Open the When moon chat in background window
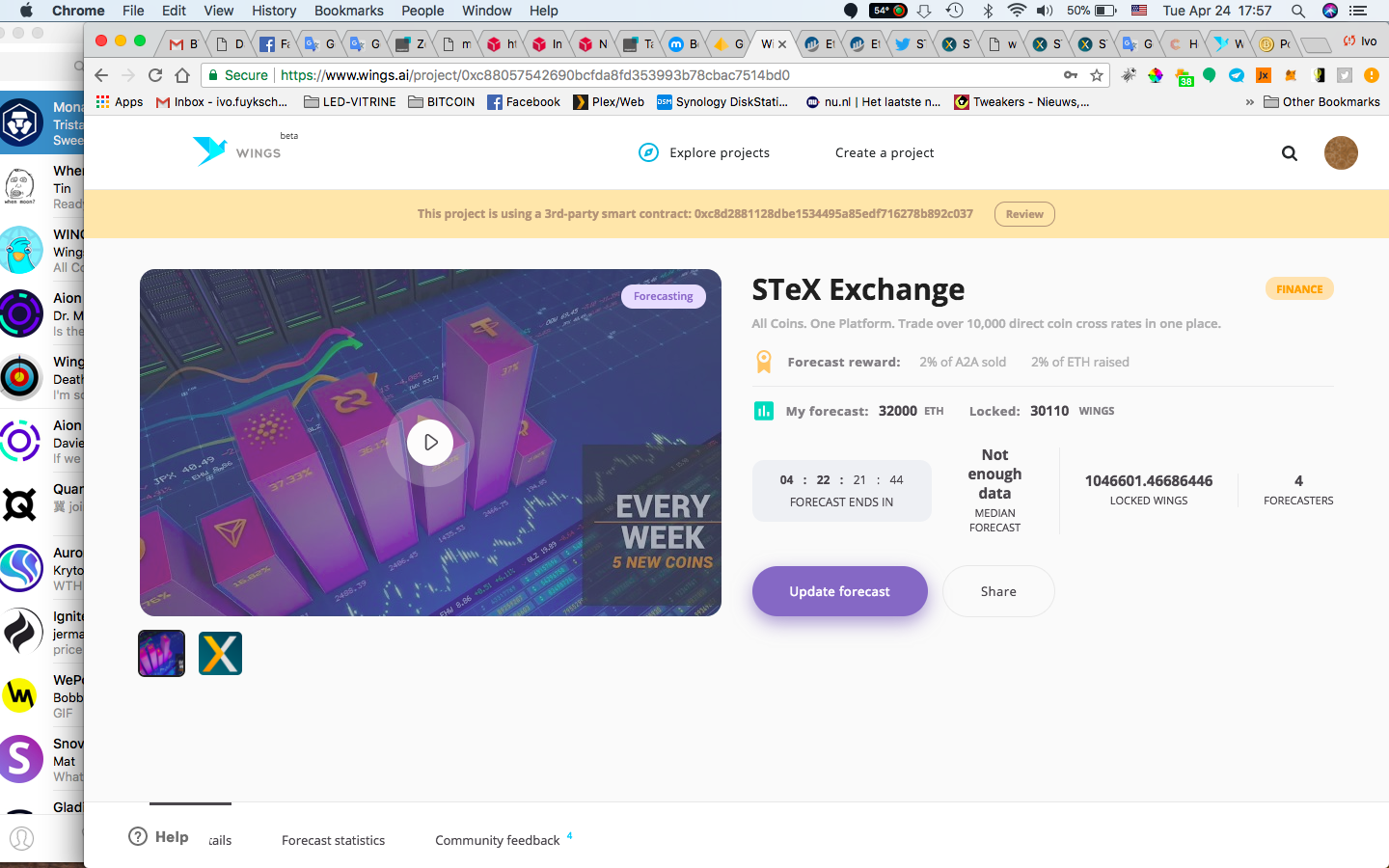This screenshot has width=1389, height=868. (41, 186)
